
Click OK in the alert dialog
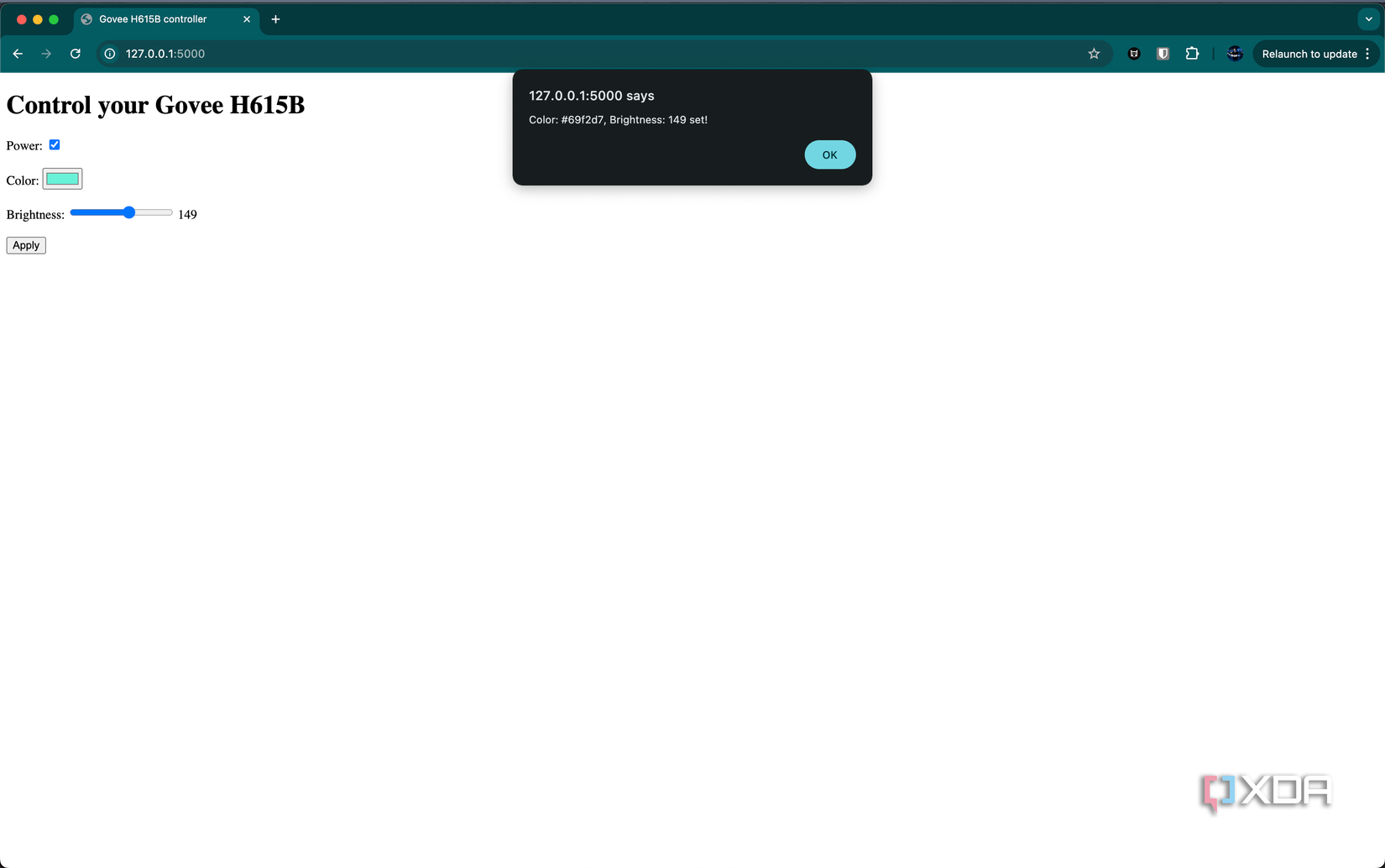click(x=829, y=154)
